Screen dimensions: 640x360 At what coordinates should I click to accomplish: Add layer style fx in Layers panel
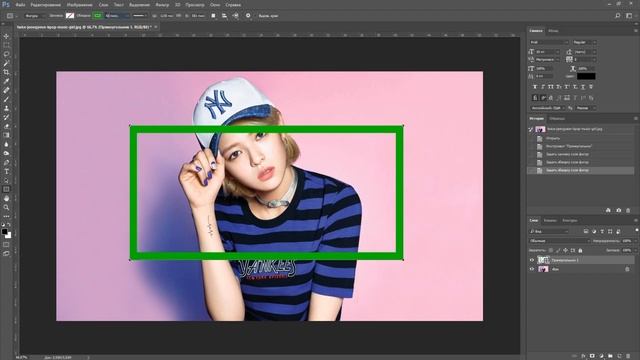pos(583,356)
